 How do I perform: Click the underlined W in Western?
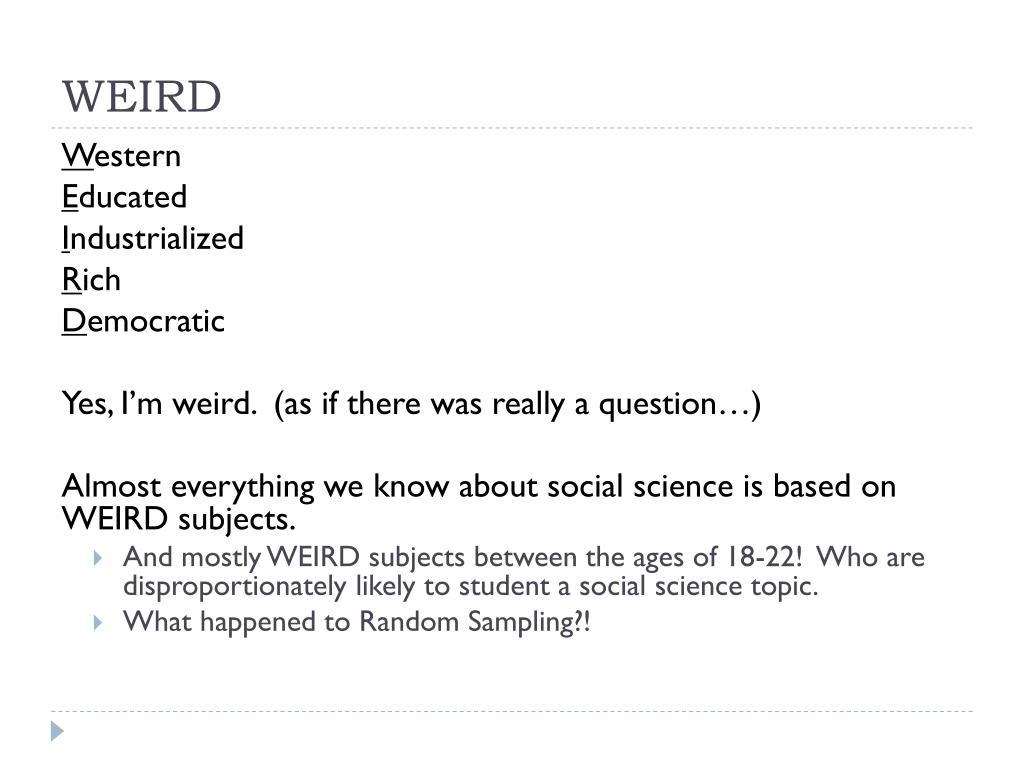click(x=78, y=156)
